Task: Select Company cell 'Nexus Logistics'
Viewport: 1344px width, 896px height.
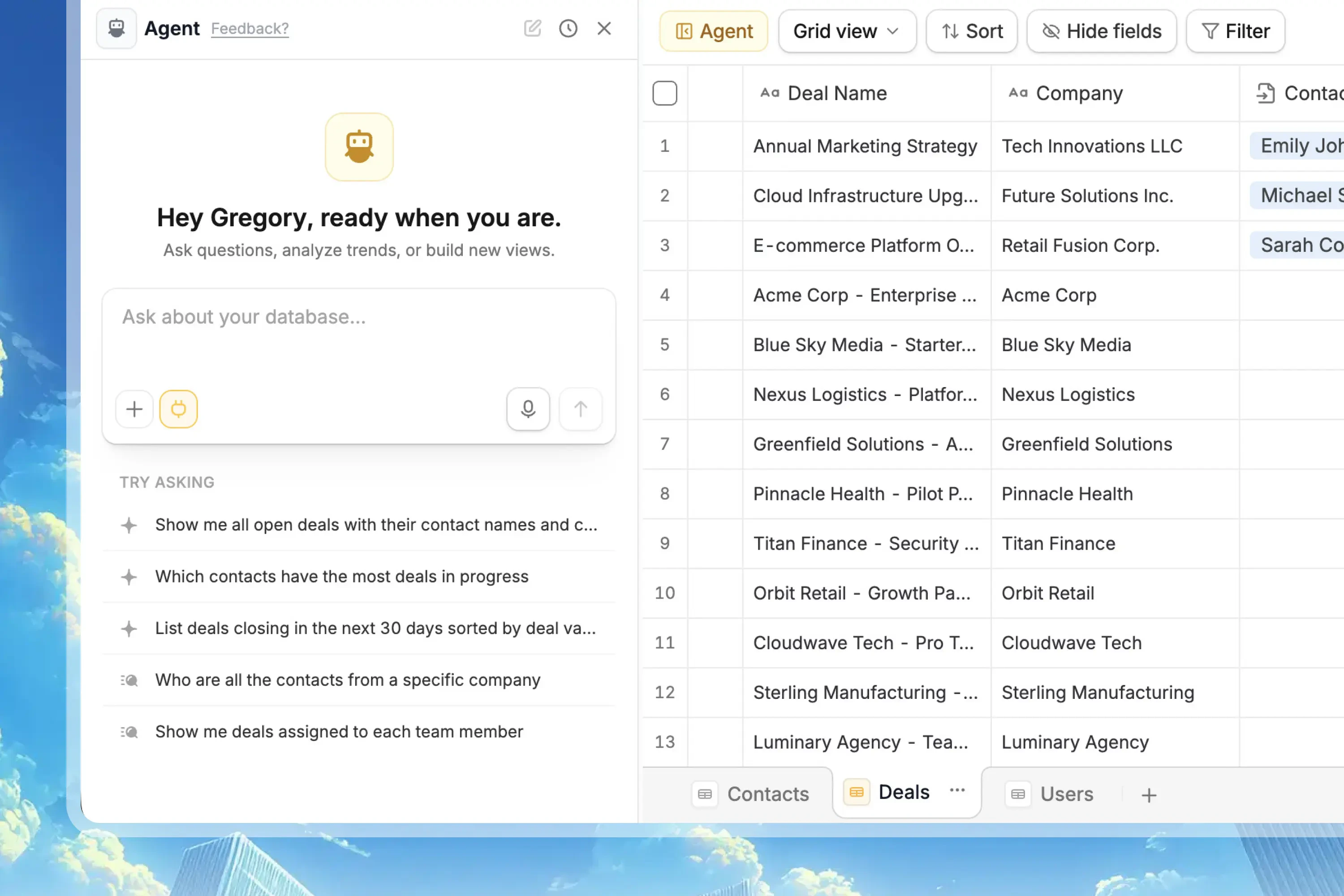Action: coord(1115,395)
